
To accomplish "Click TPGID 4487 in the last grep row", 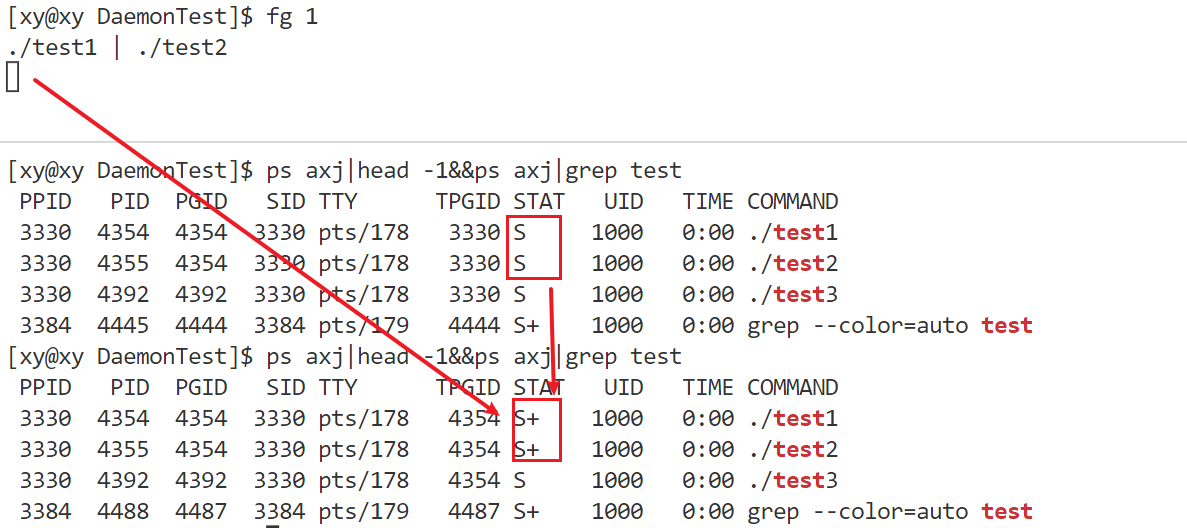I will (x=474, y=512).
